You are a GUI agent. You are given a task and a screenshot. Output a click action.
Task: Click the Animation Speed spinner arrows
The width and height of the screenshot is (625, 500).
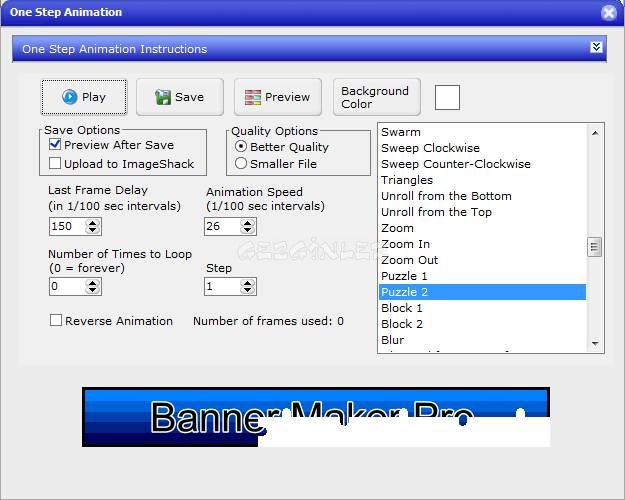[249, 227]
